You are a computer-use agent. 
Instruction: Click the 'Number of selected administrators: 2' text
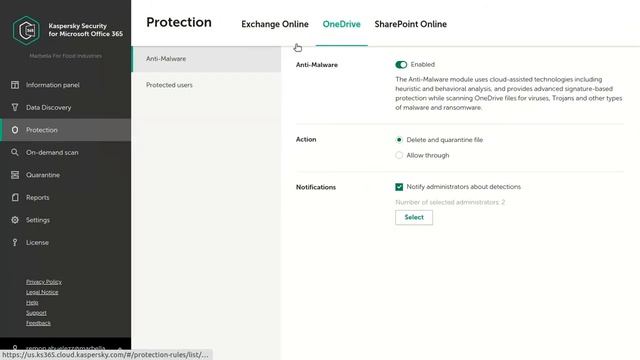pos(450,202)
